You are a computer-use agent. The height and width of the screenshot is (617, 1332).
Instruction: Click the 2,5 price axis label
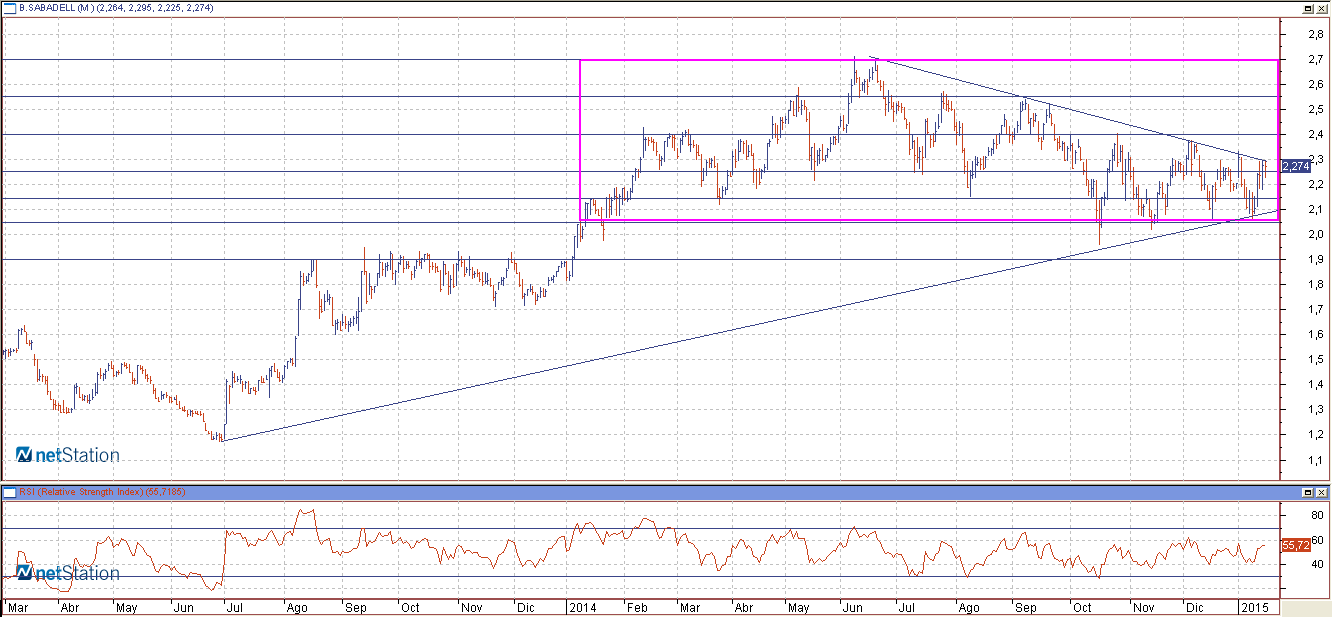pos(1317,109)
